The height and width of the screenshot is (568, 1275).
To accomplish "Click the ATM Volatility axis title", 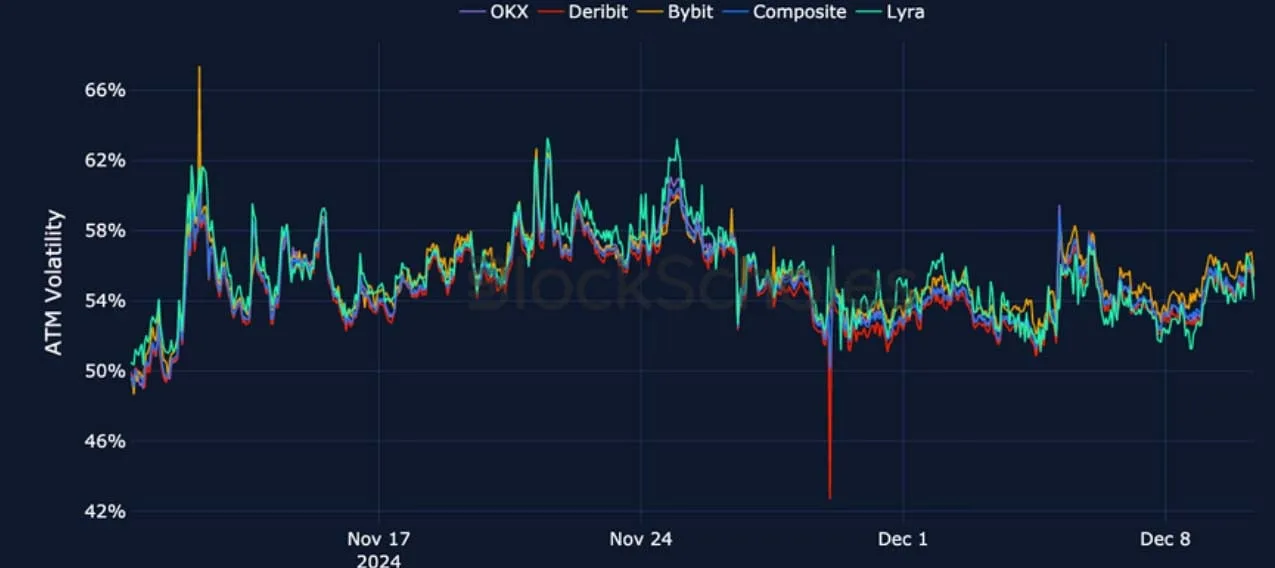I will 55,282.
